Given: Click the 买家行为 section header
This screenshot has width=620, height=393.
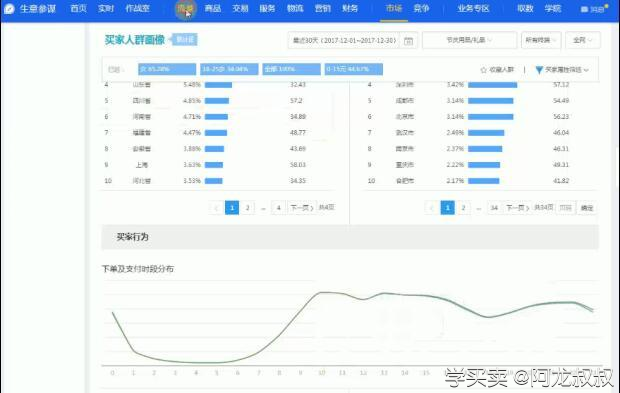Looking at the screenshot, I should click(350, 237).
